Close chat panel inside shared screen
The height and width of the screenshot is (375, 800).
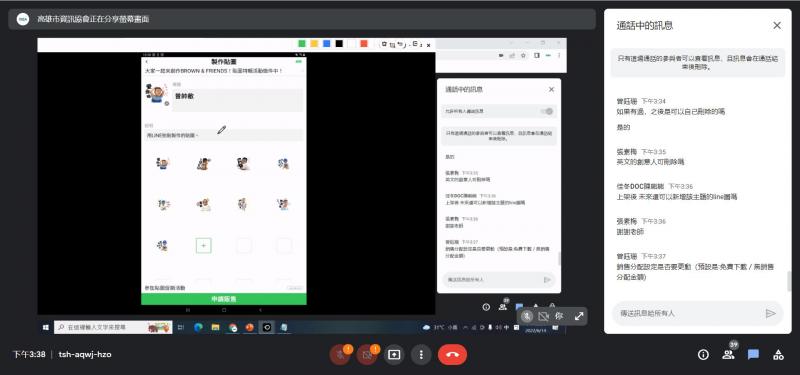coord(551,89)
